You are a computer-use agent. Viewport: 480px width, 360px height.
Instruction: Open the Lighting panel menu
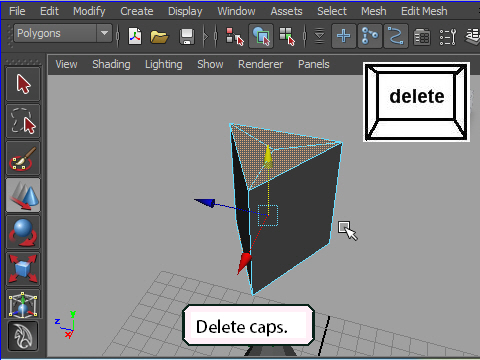tap(164, 64)
